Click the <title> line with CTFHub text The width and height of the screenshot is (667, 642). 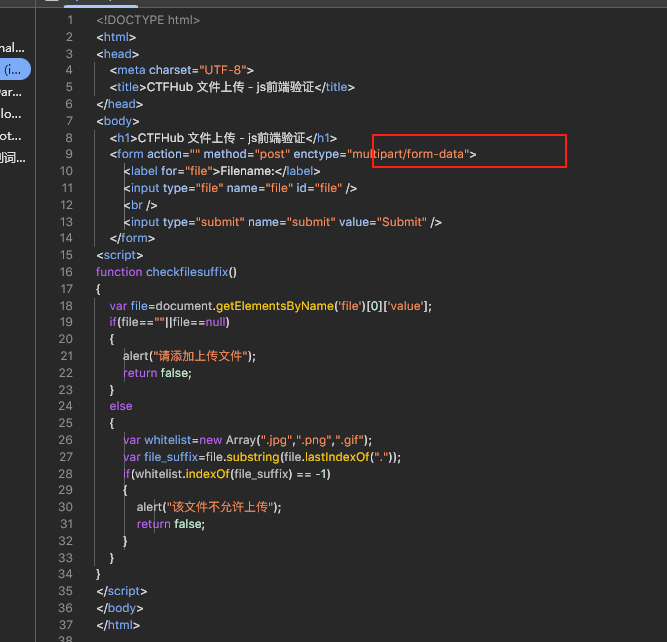[x=232, y=87]
